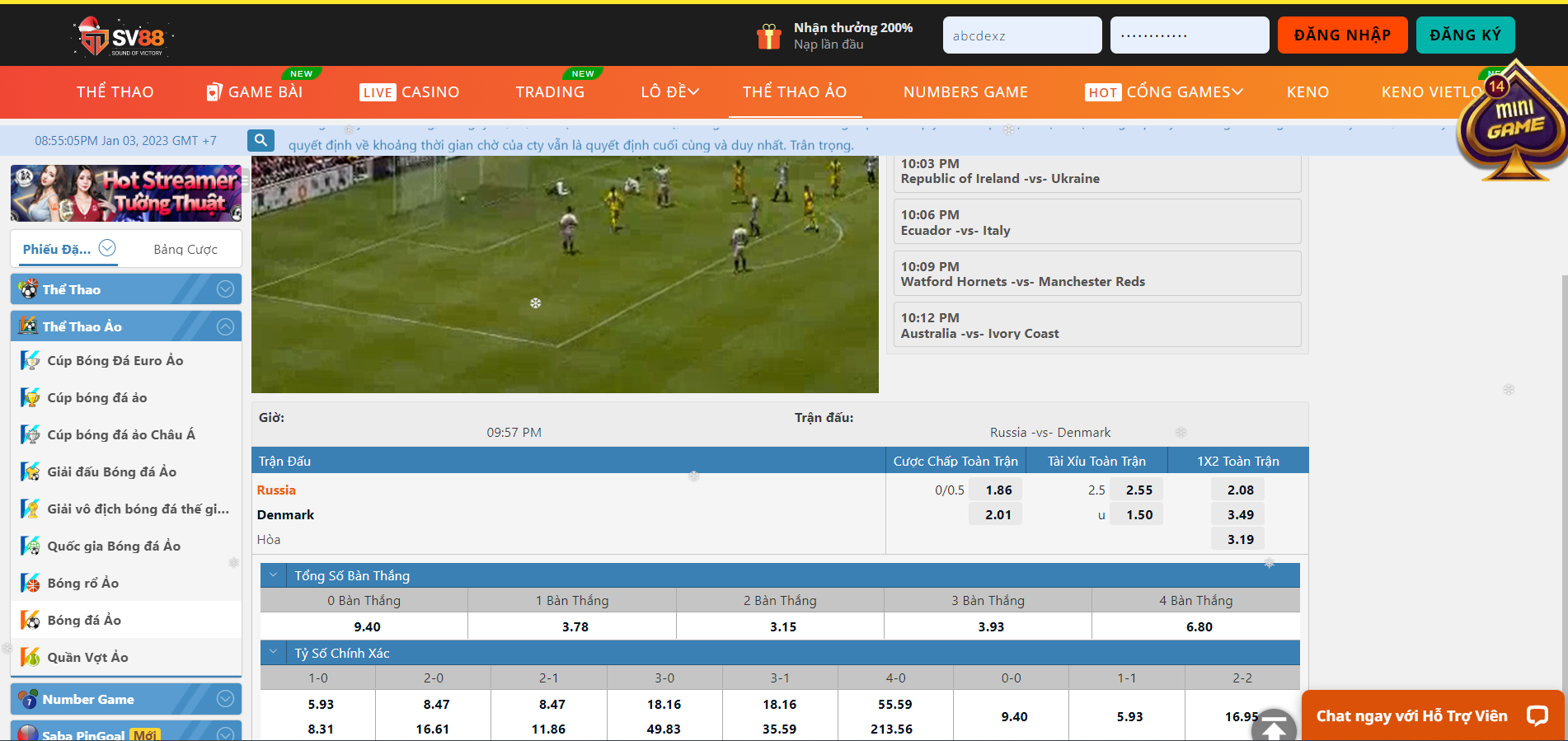Click the Bóng đá Ảo icon
Screen dimensions: 1568x741
(x=31, y=620)
